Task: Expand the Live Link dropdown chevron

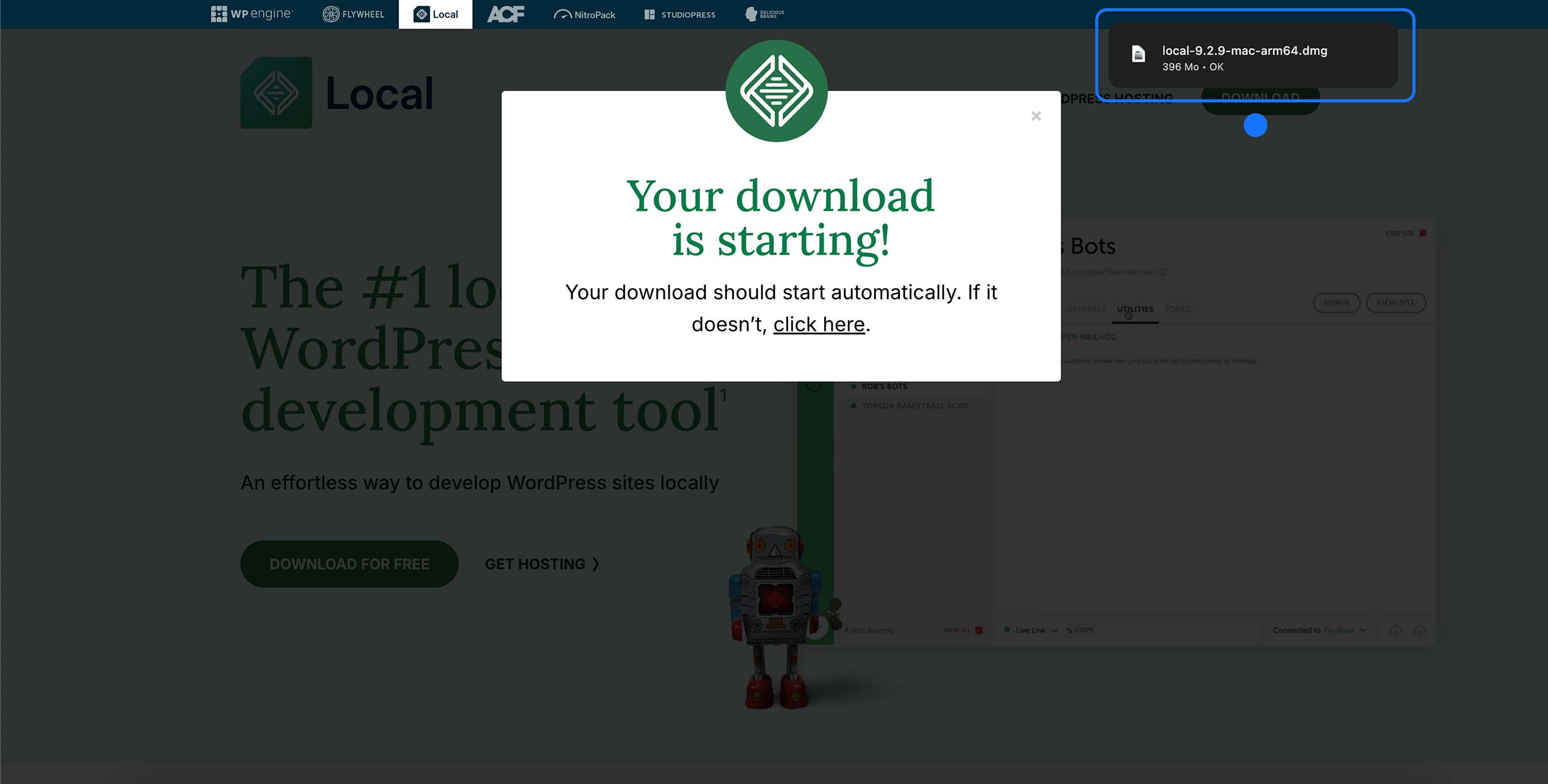Action: [1055, 630]
